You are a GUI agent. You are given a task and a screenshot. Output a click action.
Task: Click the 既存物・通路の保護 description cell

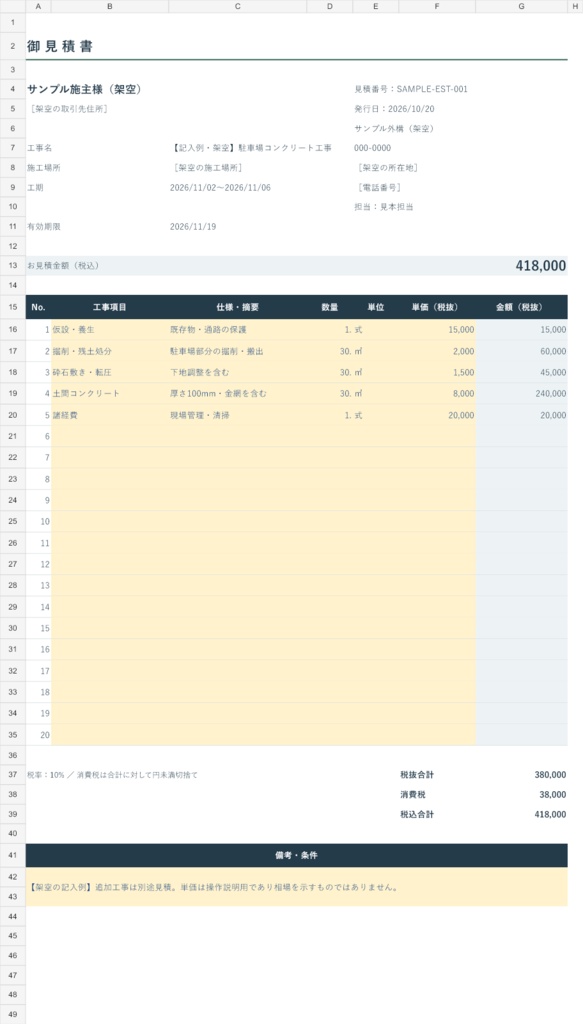tap(238, 330)
